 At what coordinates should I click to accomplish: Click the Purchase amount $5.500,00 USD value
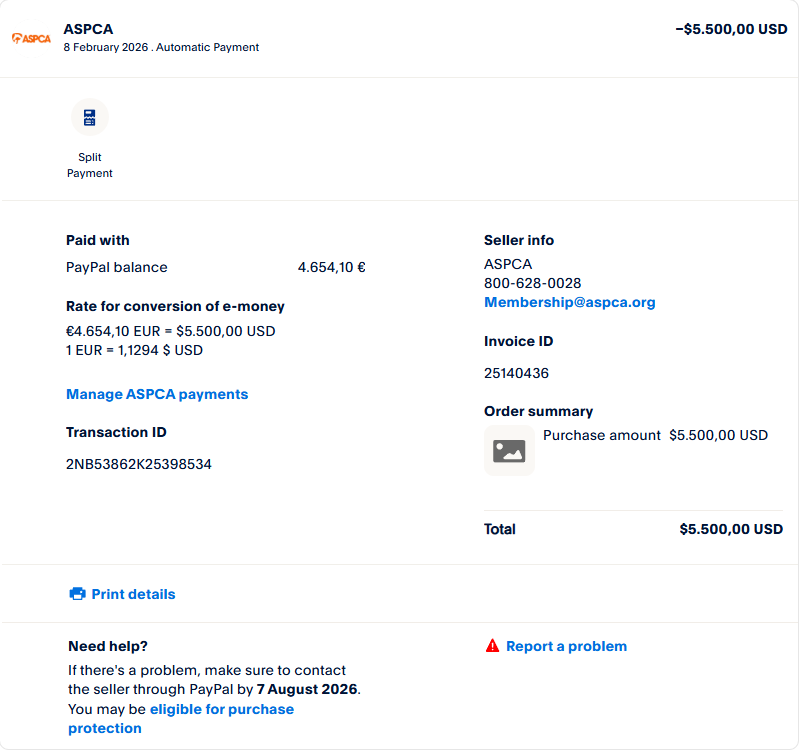[x=719, y=435]
